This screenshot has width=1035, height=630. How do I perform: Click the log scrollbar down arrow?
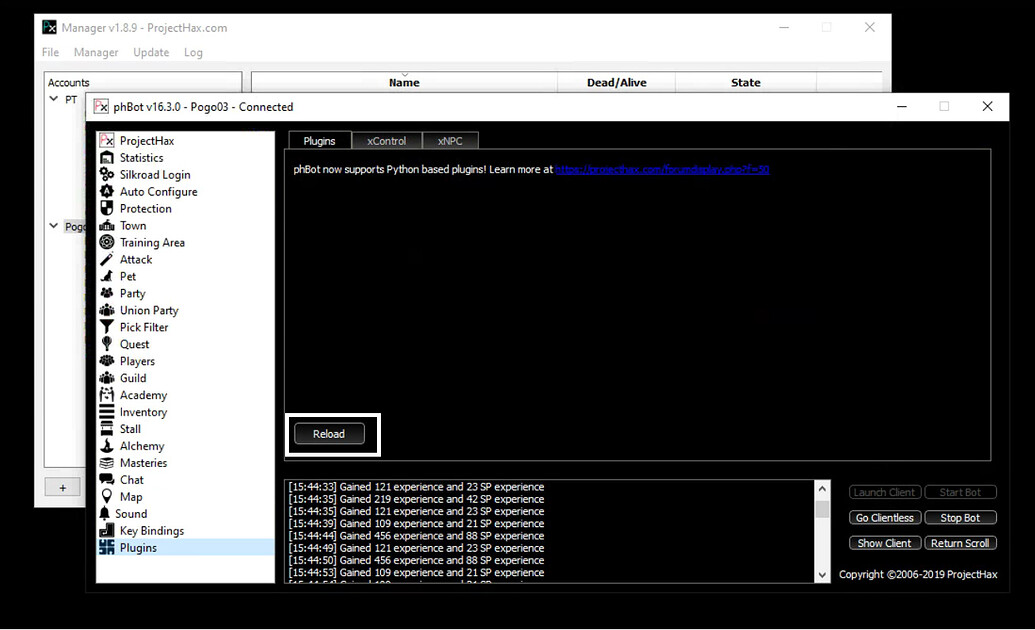822,574
